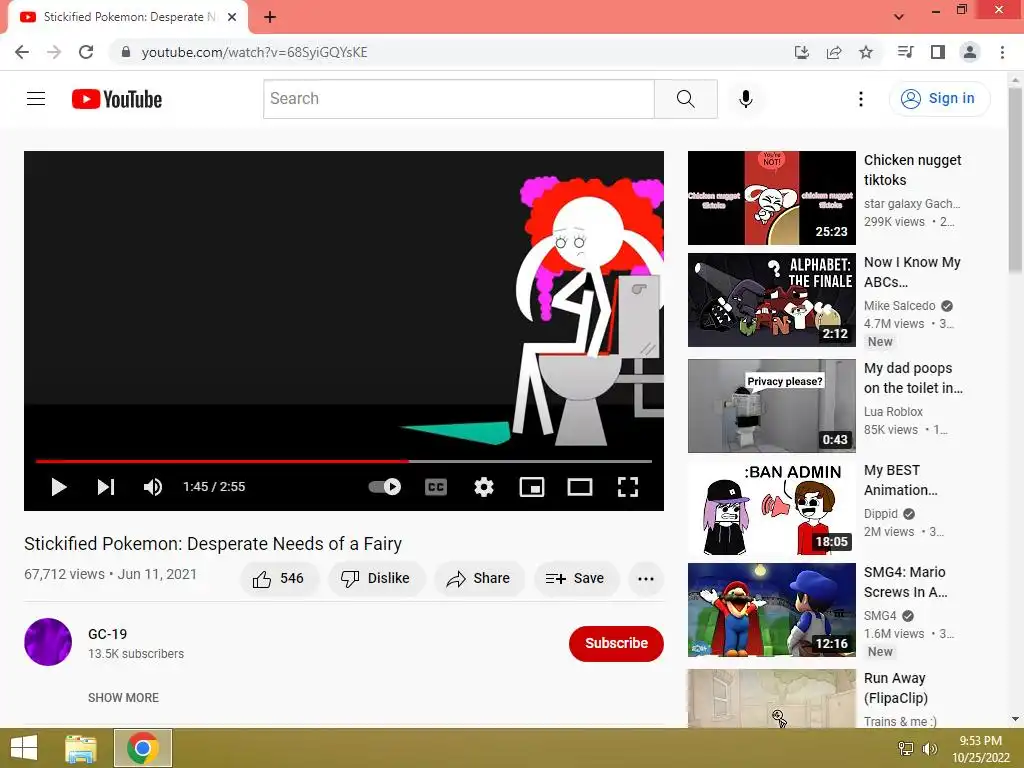Toggle autoplay switch in player

(x=385, y=487)
